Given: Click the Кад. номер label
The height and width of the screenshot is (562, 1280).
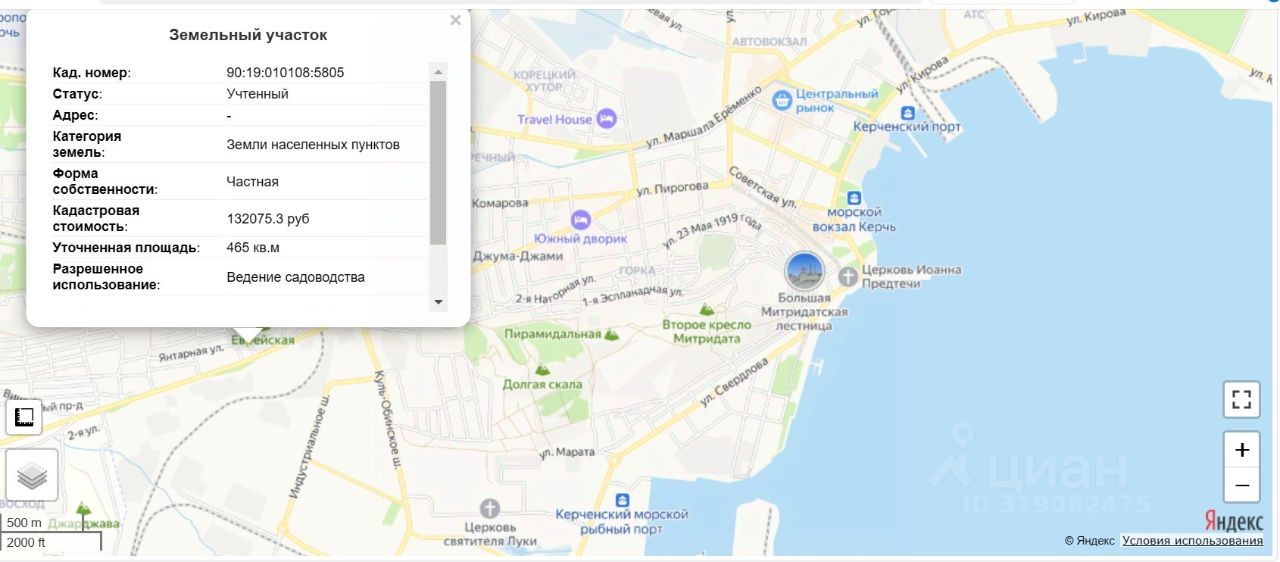Looking at the screenshot, I should pos(92,72).
